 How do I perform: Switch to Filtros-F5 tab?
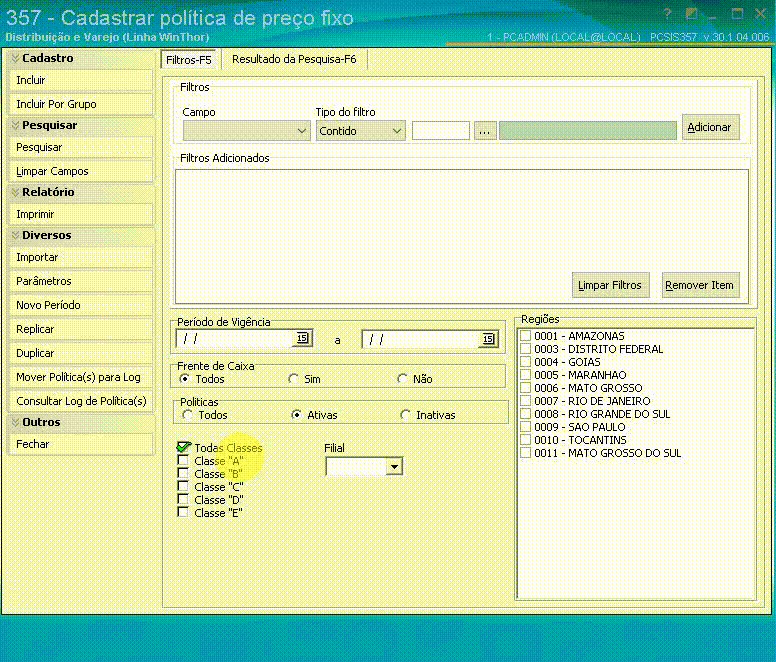[x=189, y=60]
